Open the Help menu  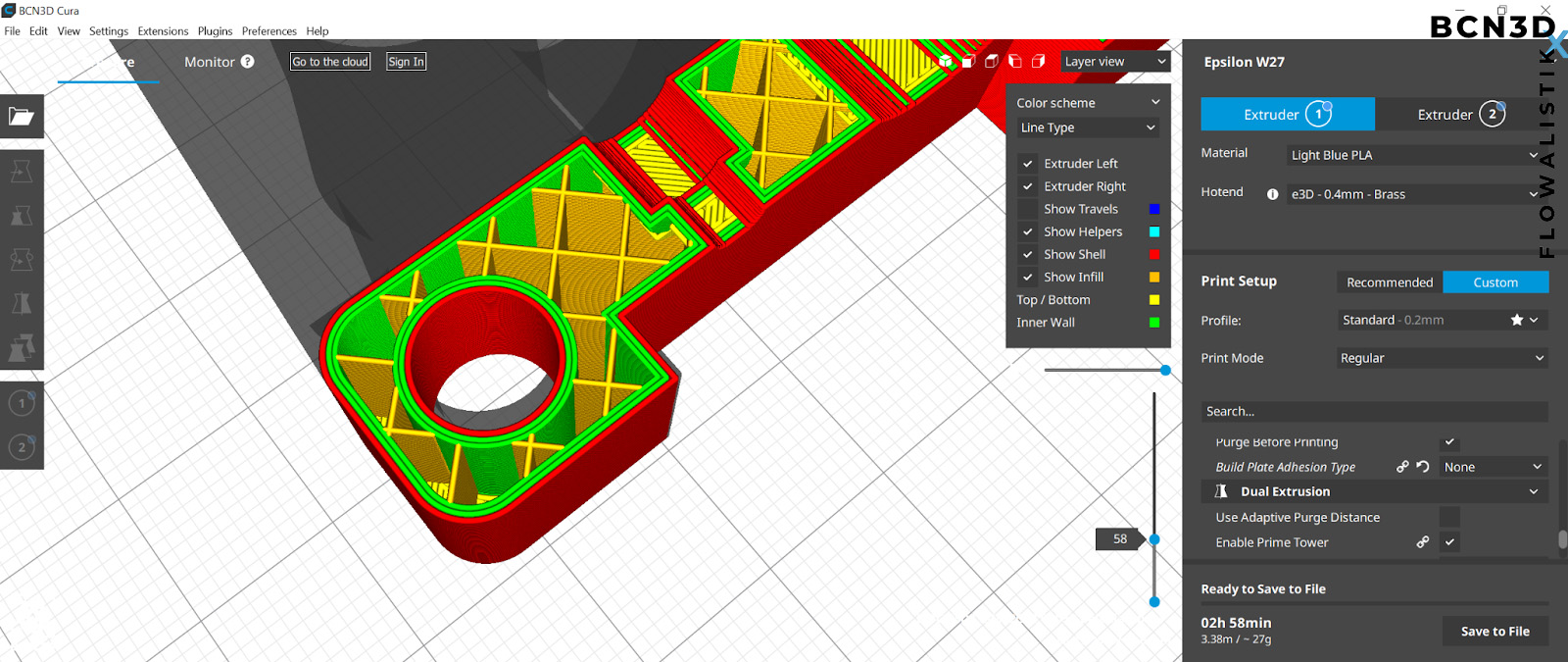(317, 31)
